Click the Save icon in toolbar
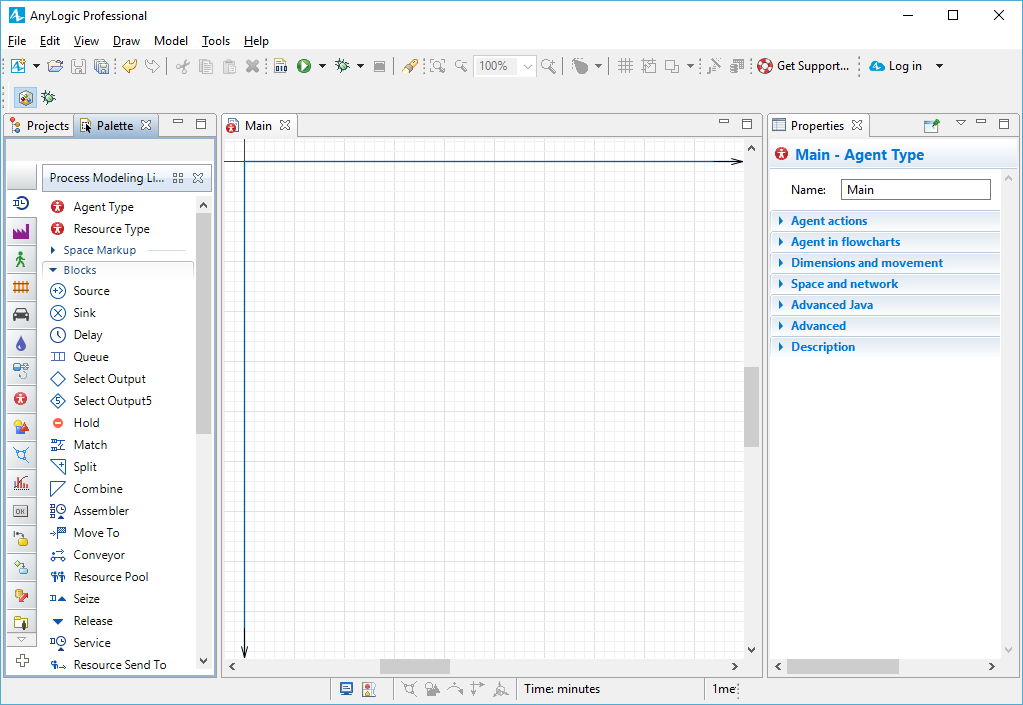 (78, 66)
